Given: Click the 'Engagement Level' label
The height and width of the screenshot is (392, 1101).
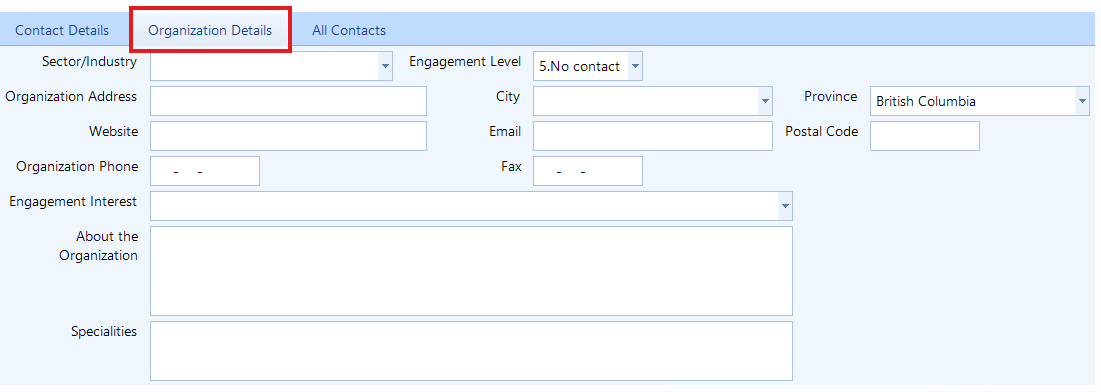Looking at the screenshot, I should pyautogui.click(x=465, y=61).
